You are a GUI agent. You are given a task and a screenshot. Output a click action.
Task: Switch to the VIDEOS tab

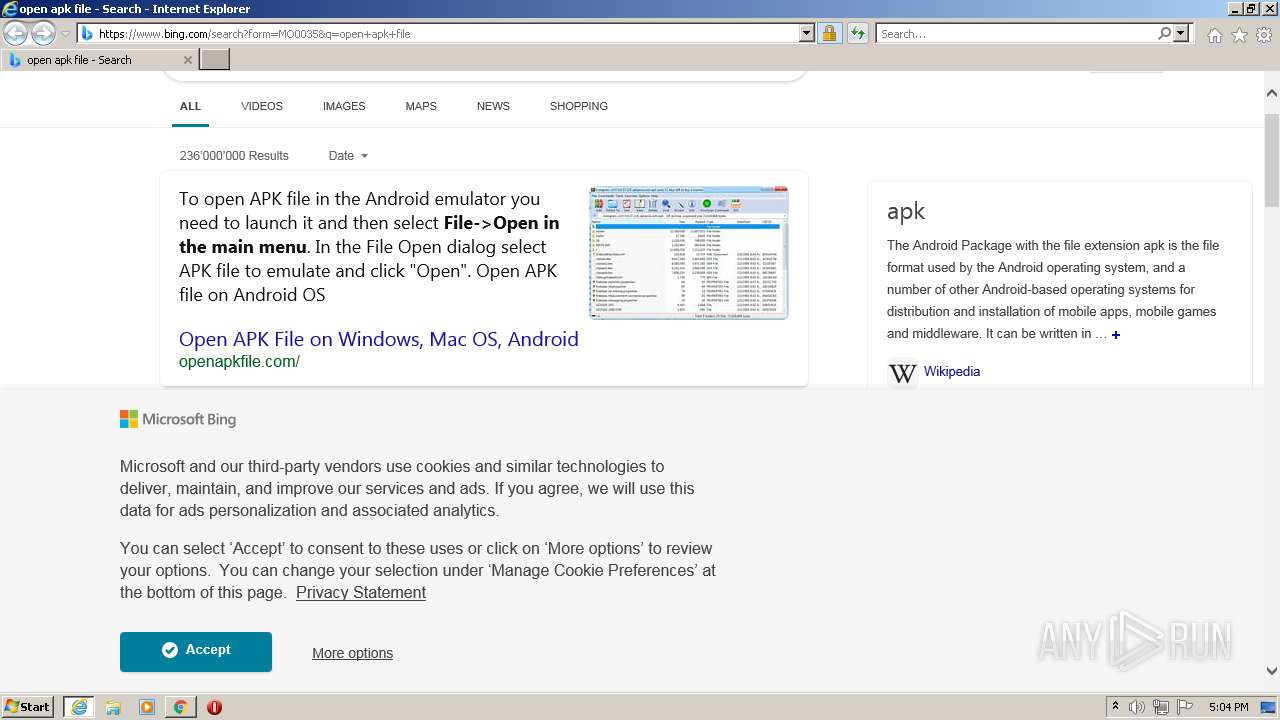click(x=262, y=106)
